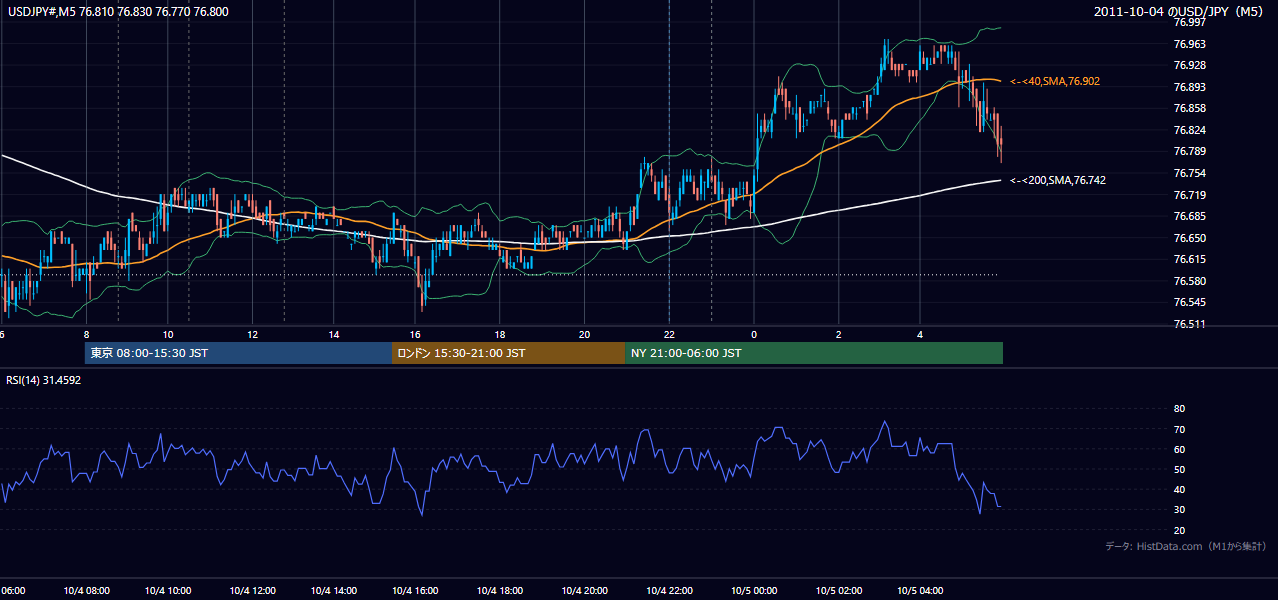Click hour tick 14 under price chart
This screenshot has height=600, width=1278.
coord(335,335)
